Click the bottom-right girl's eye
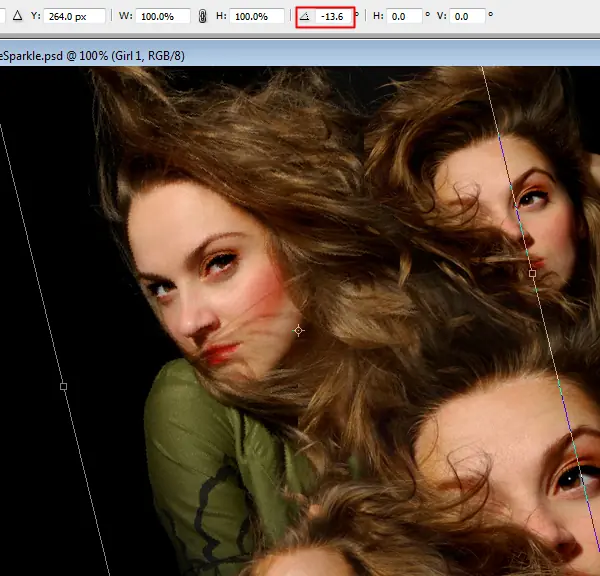 click(568, 478)
